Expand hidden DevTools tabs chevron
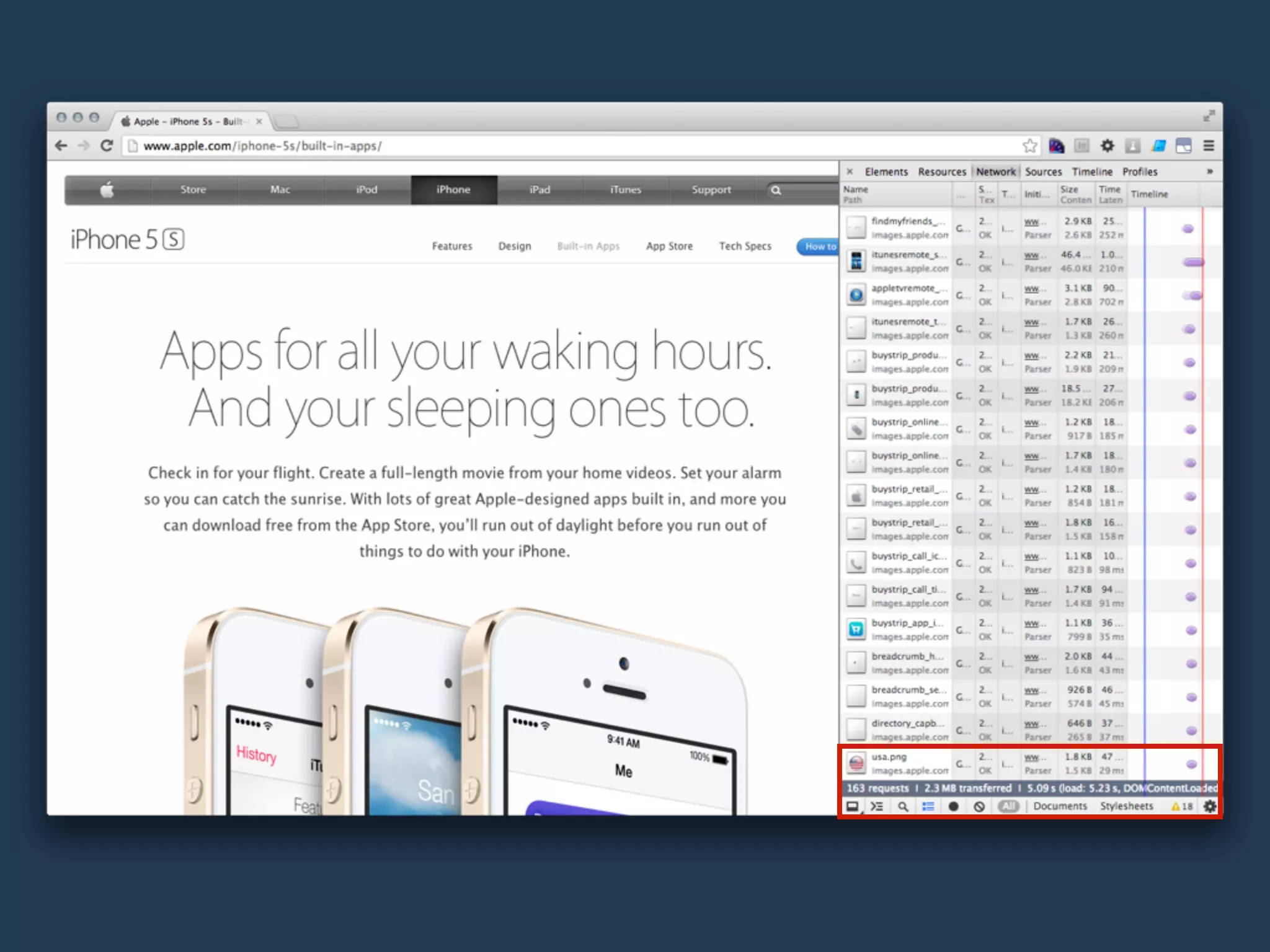This screenshot has width=1270, height=952. pyautogui.click(x=1209, y=172)
